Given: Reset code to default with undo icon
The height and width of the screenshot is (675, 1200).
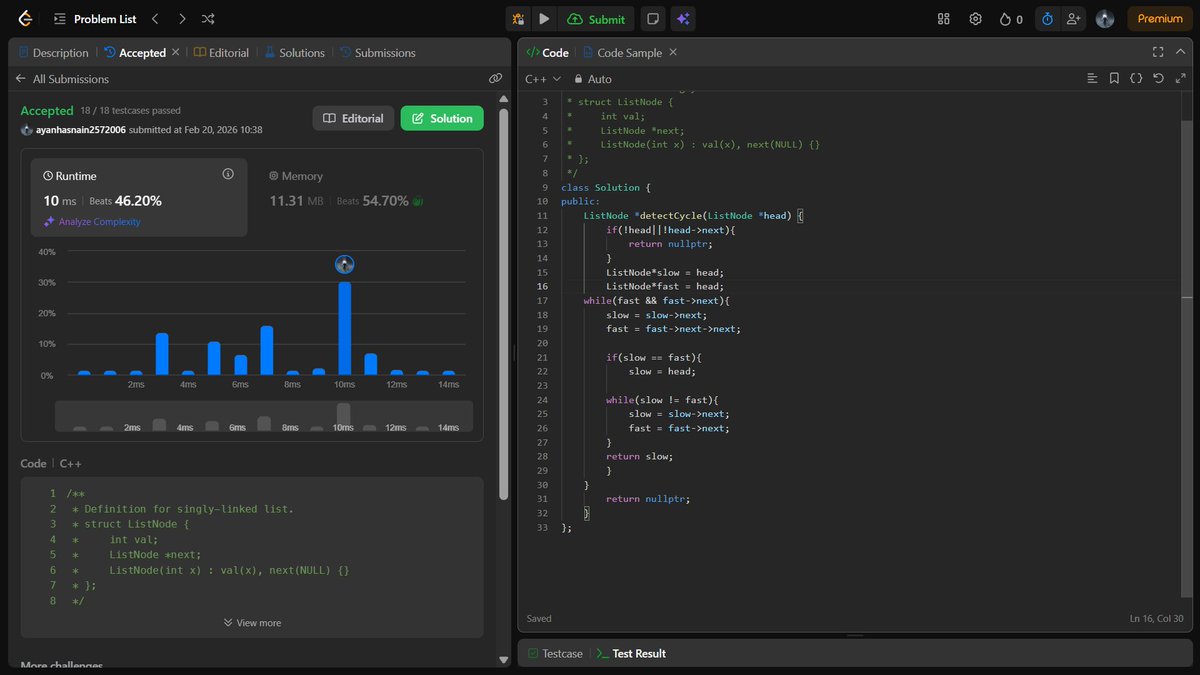Looking at the screenshot, I should 1158,78.
